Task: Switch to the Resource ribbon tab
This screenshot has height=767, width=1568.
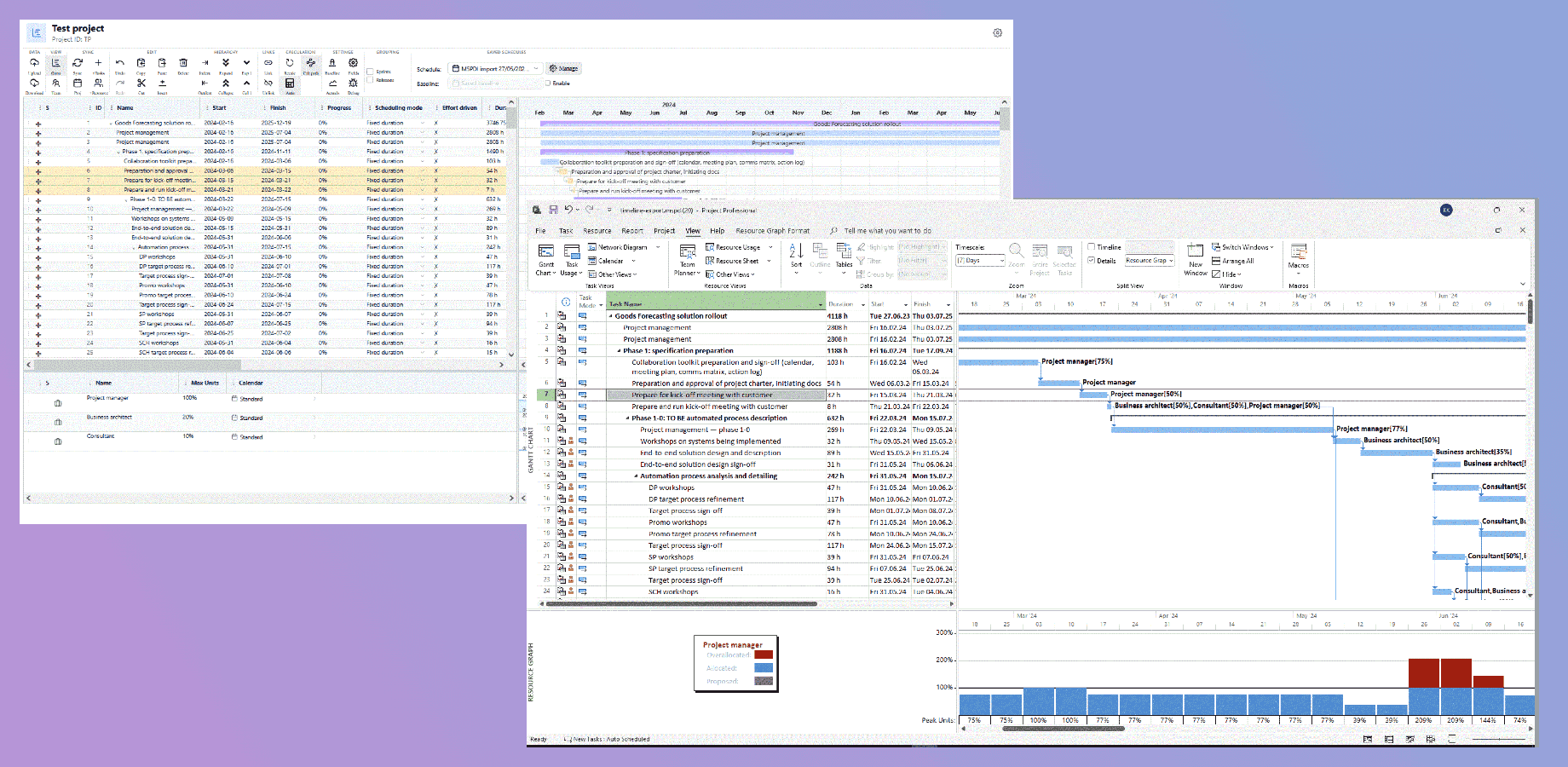Action: (x=597, y=231)
